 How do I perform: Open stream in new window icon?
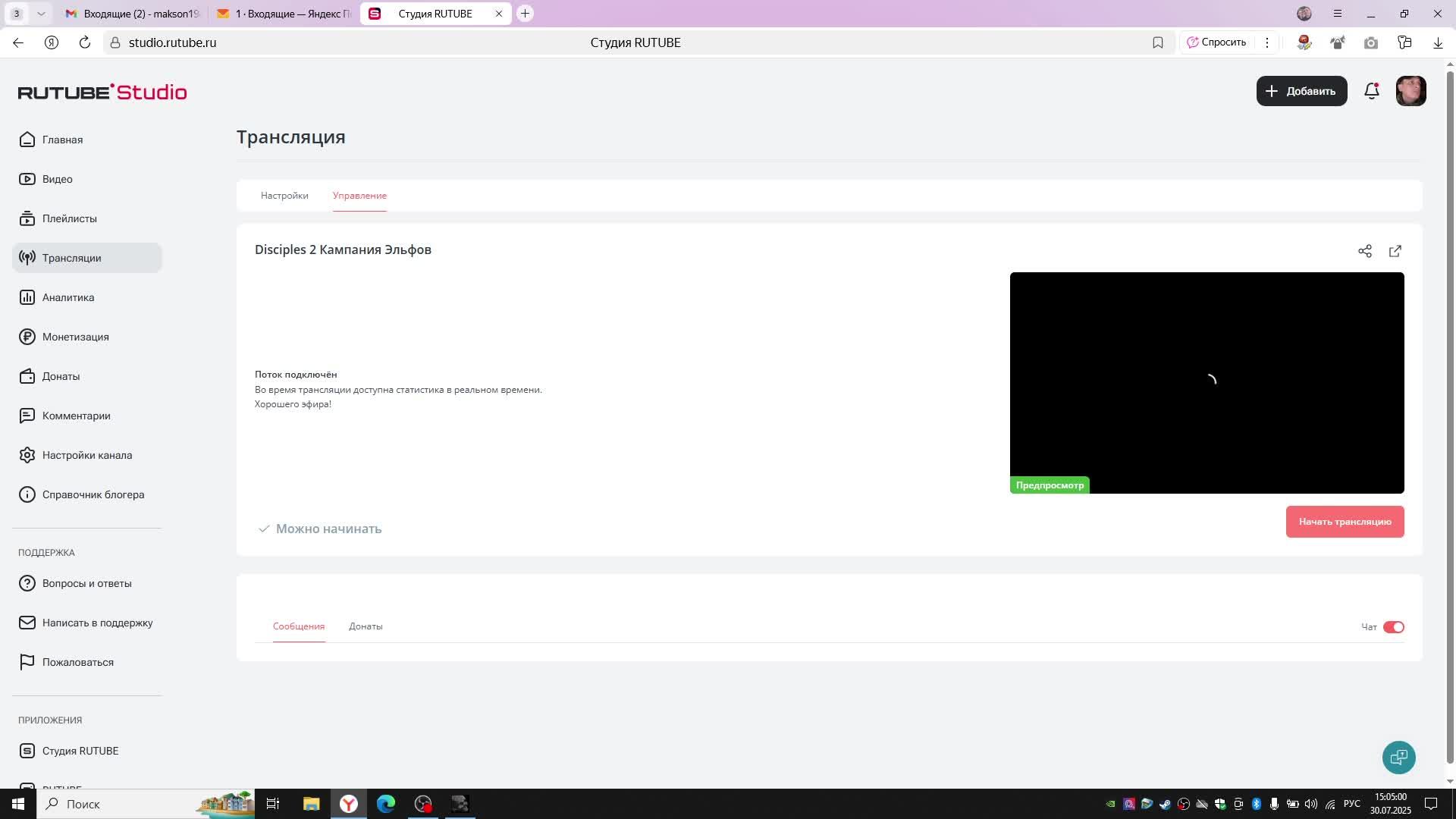[1395, 251]
